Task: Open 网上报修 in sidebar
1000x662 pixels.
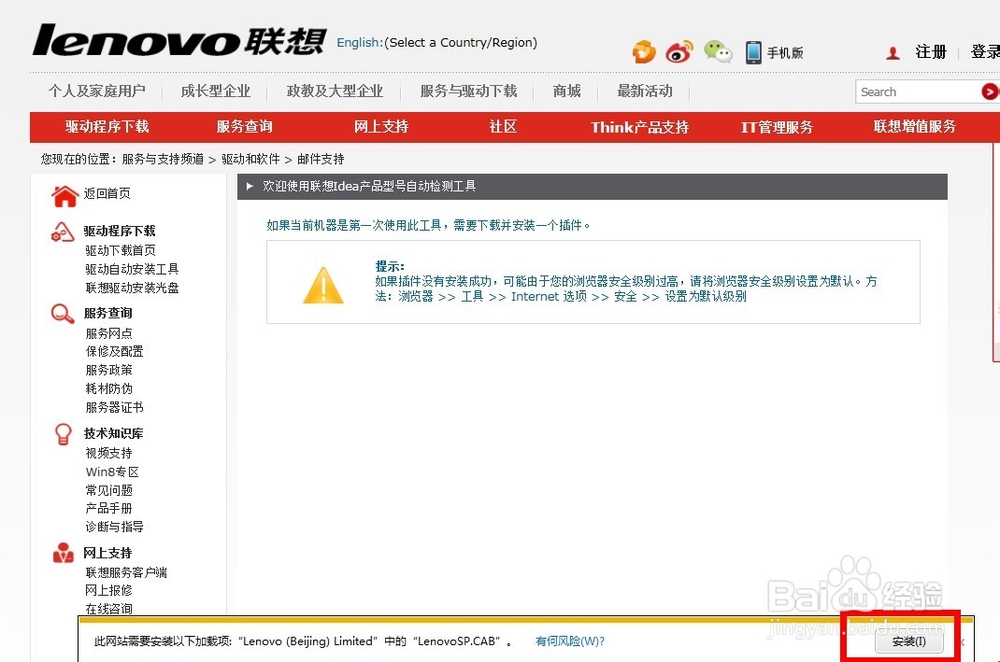Action: tap(108, 591)
